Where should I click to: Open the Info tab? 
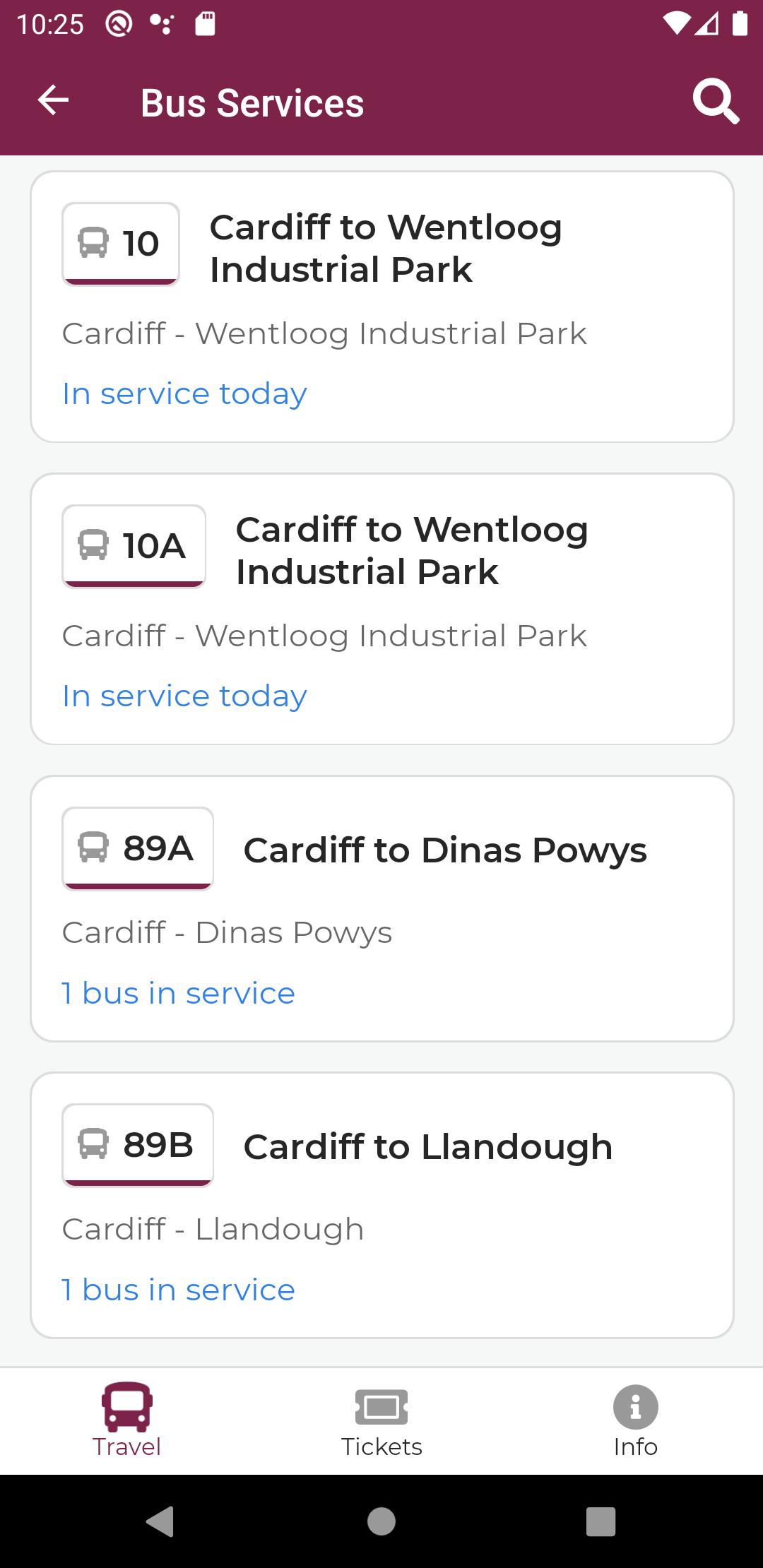coord(636,1420)
